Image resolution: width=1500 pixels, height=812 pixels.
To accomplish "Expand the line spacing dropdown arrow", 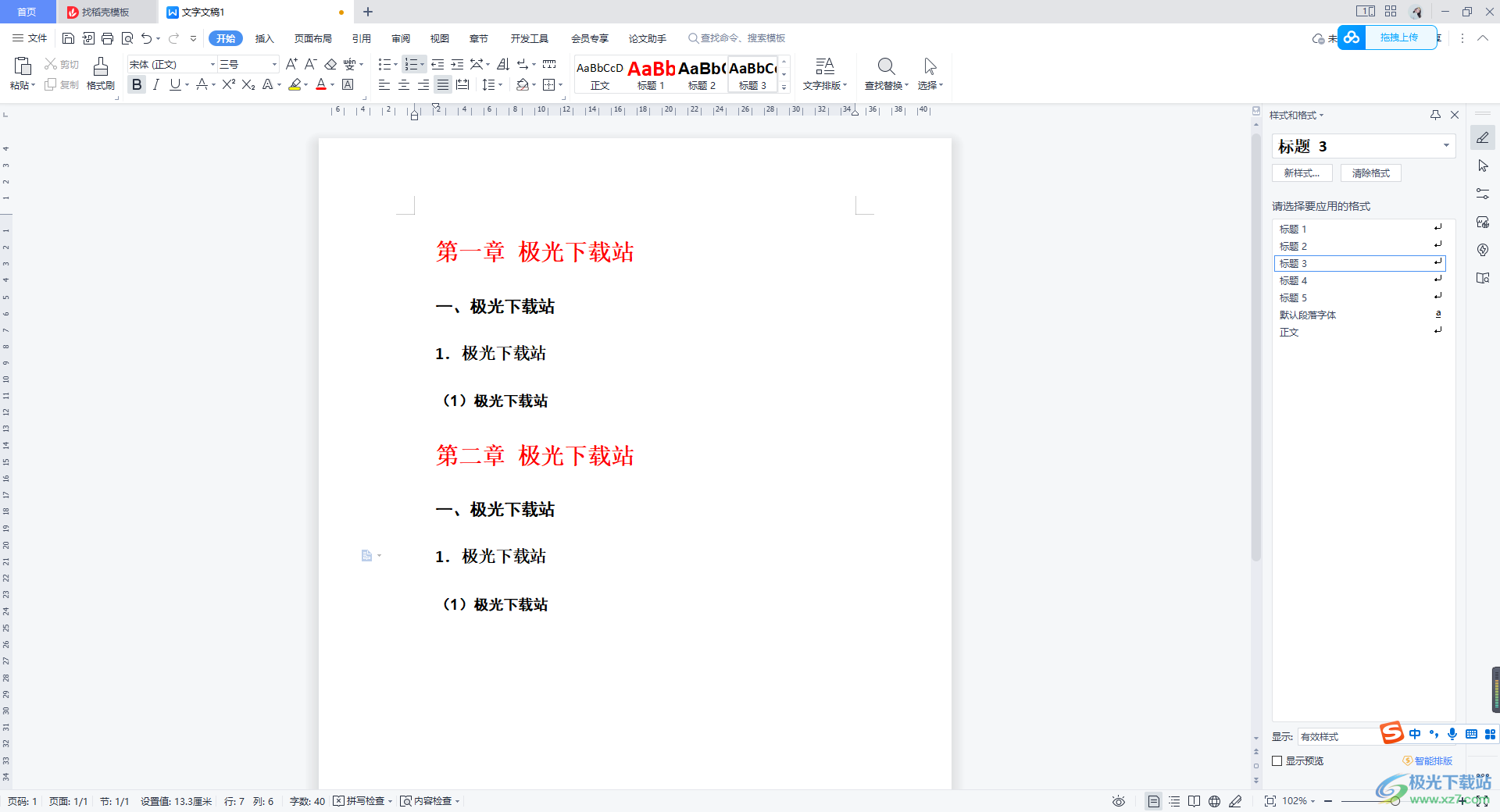I will (x=501, y=85).
